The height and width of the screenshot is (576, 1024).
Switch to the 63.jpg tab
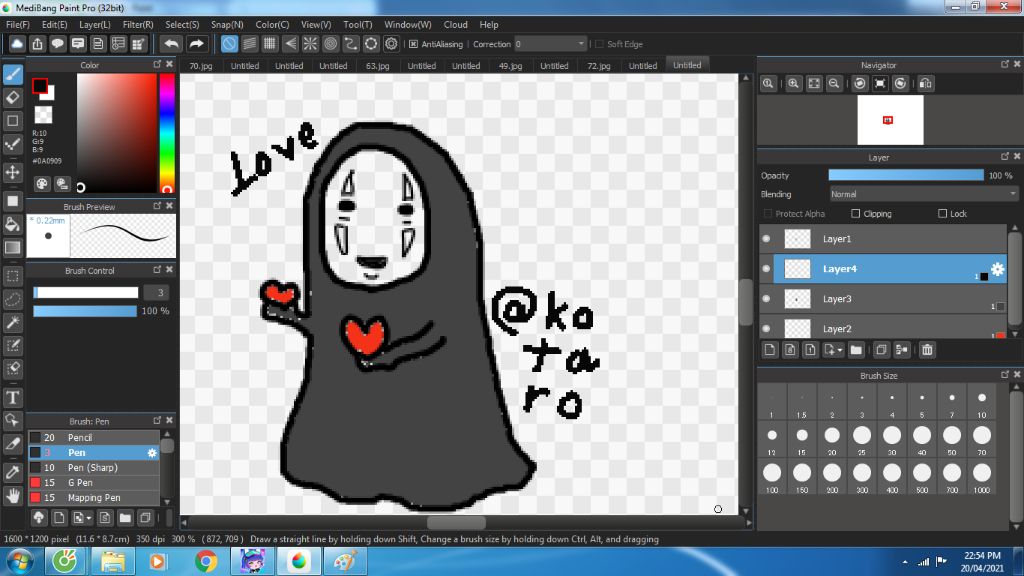[377, 65]
